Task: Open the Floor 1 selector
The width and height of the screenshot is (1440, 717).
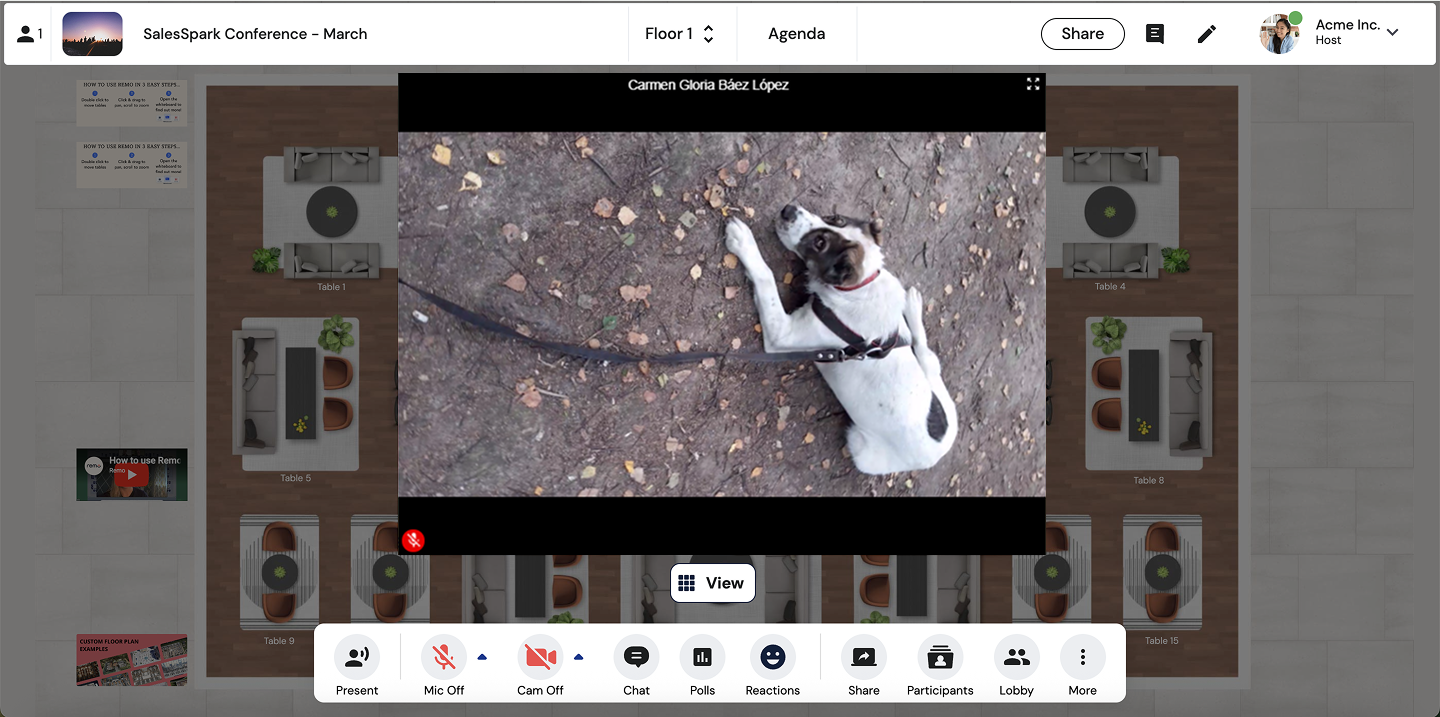Action: (x=680, y=34)
